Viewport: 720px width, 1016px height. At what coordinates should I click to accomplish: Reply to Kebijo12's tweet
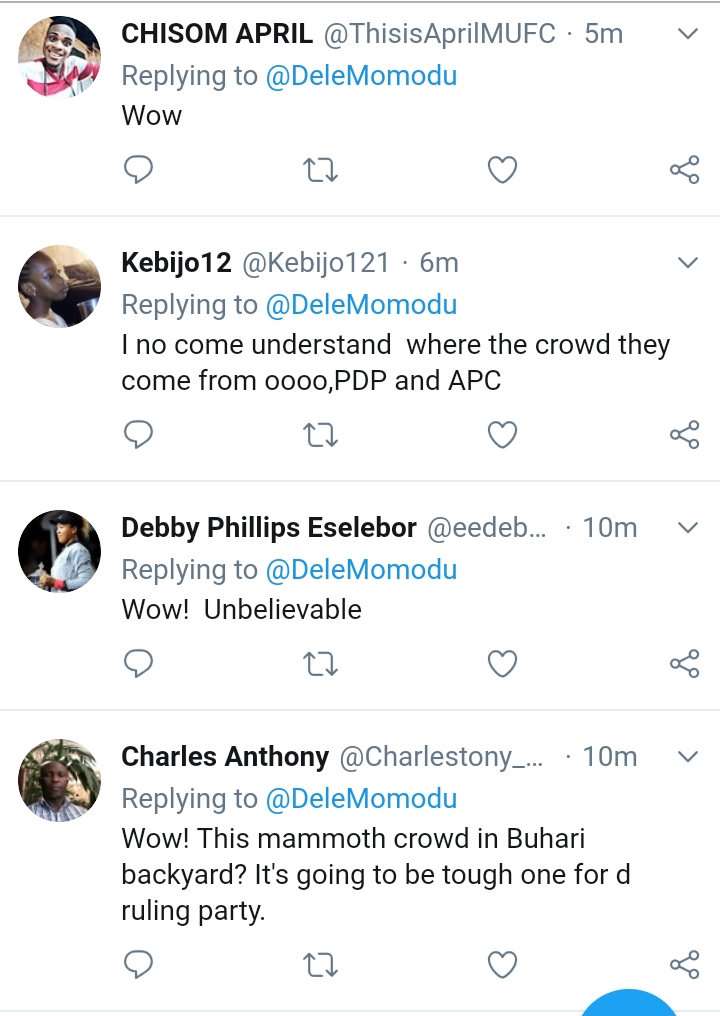point(138,435)
